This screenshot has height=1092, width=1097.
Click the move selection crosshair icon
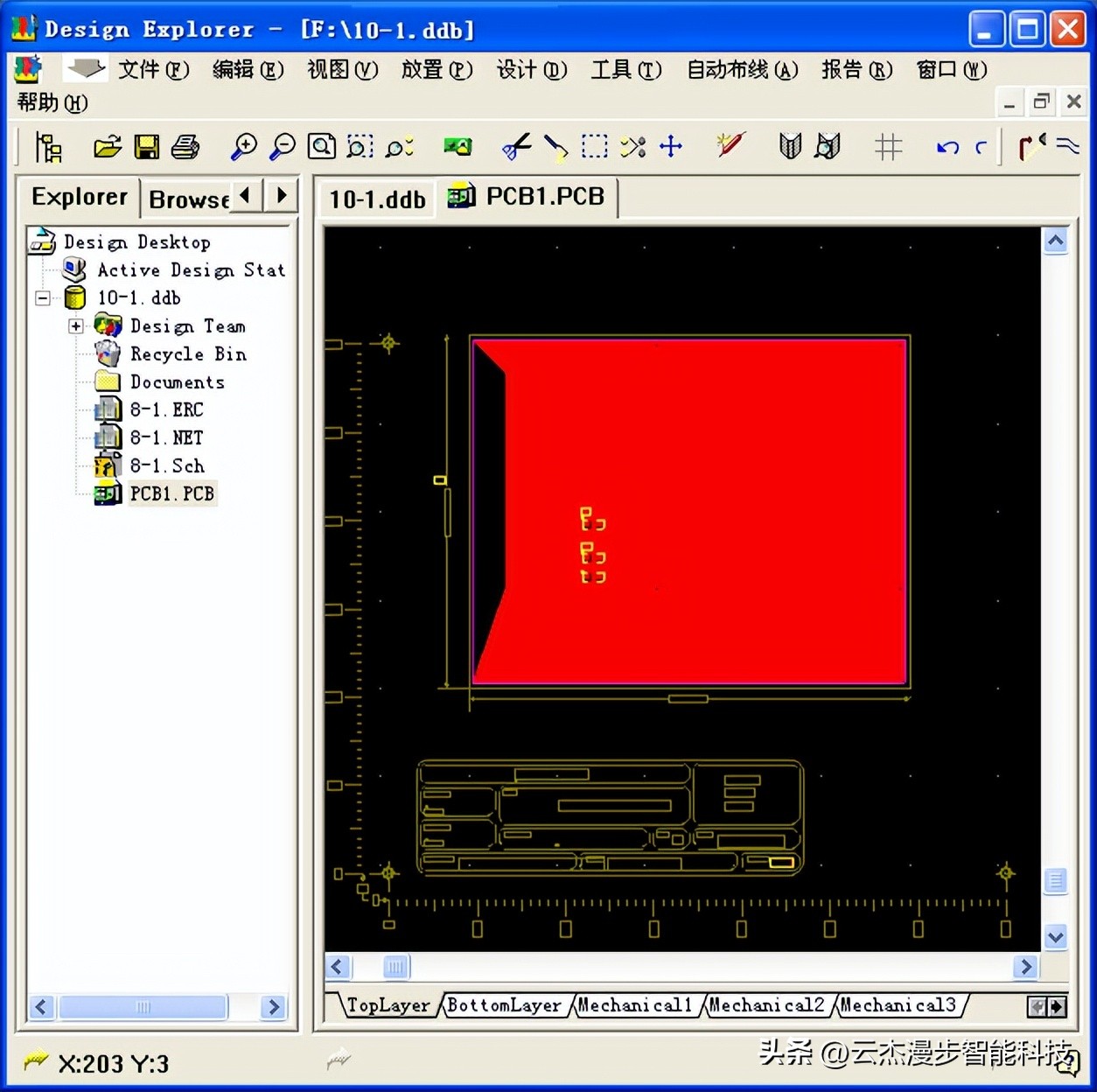(x=671, y=146)
